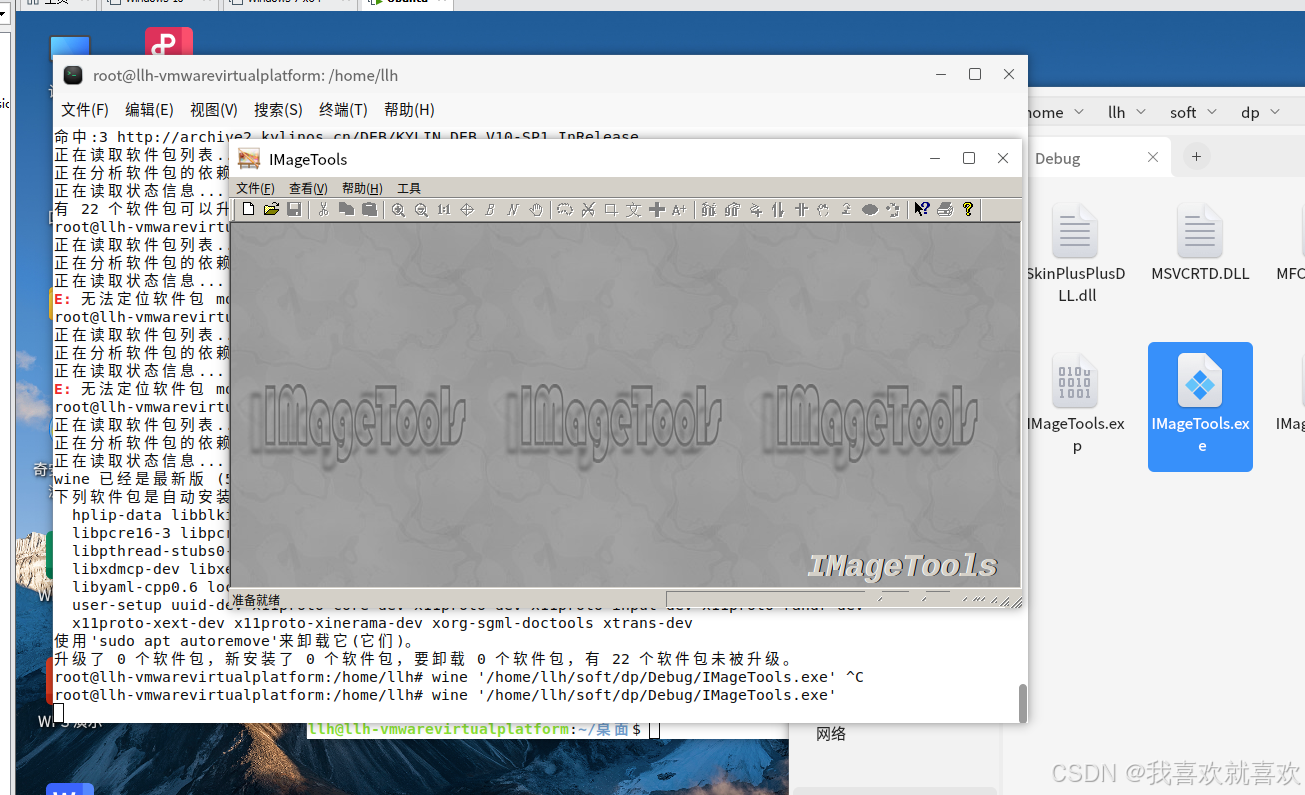
Task: Click the terminal window vertical scrollbar
Action: (x=1022, y=704)
